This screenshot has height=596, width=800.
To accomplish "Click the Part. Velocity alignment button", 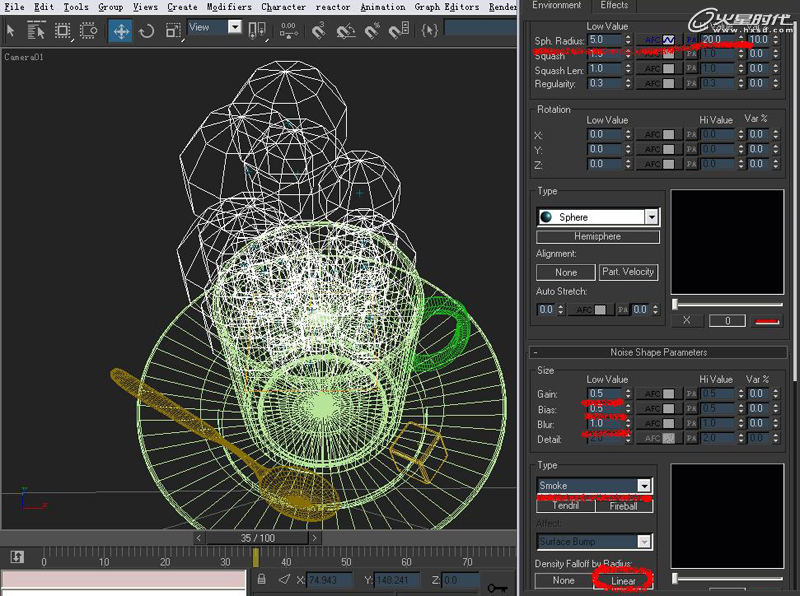I will (x=628, y=272).
